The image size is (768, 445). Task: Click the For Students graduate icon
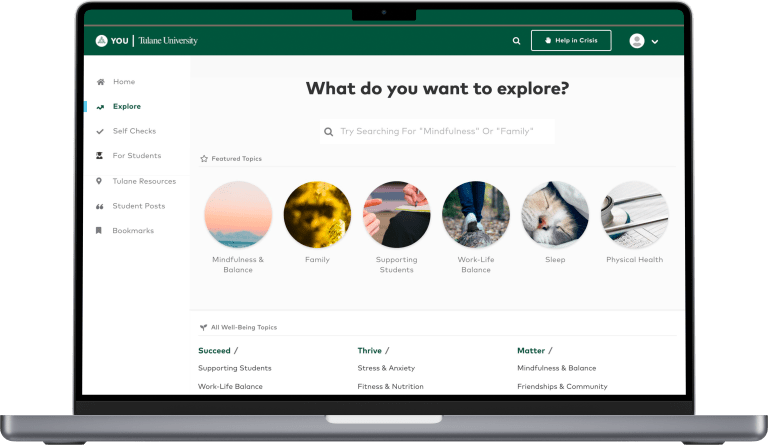tap(99, 156)
